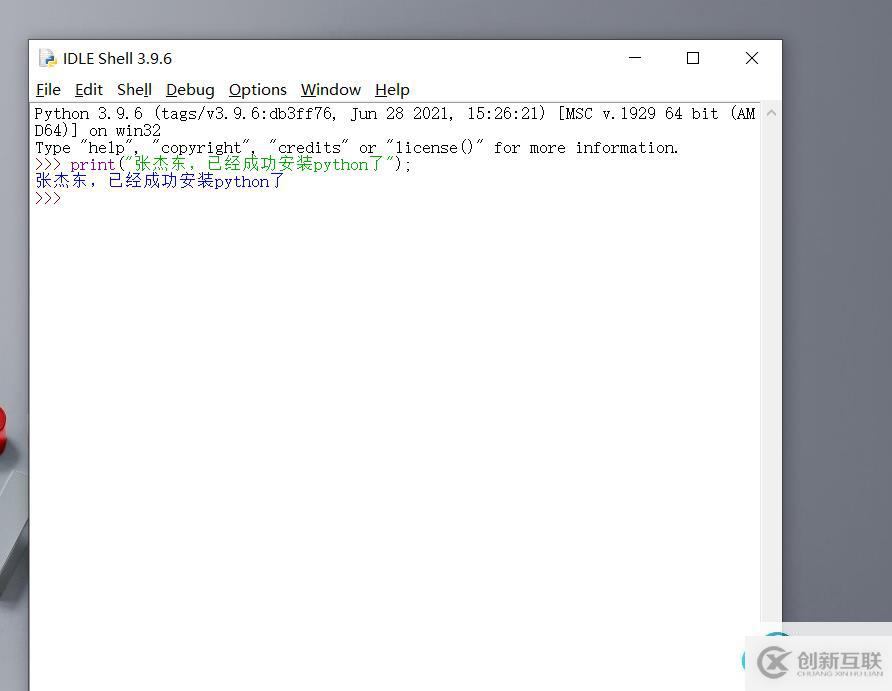The height and width of the screenshot is (691, 892).
Task: Click the IDLE Shell 3.9.6 window title
Action: pos(117,59)
